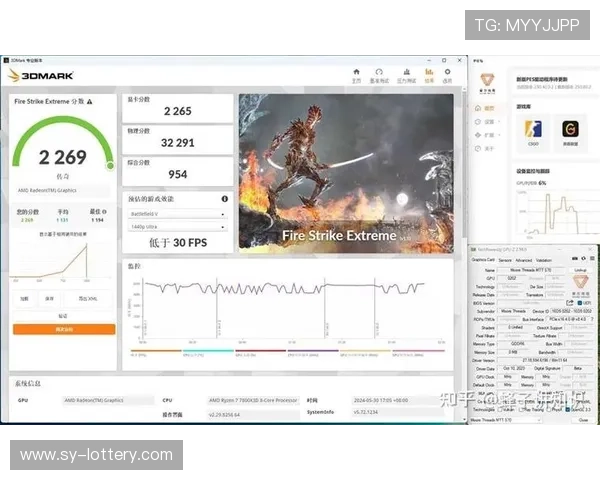Open the 3DMark Home icon in top navigation
Image resolution: width=600 pixels, height=480 pixels.
[356, 74]
